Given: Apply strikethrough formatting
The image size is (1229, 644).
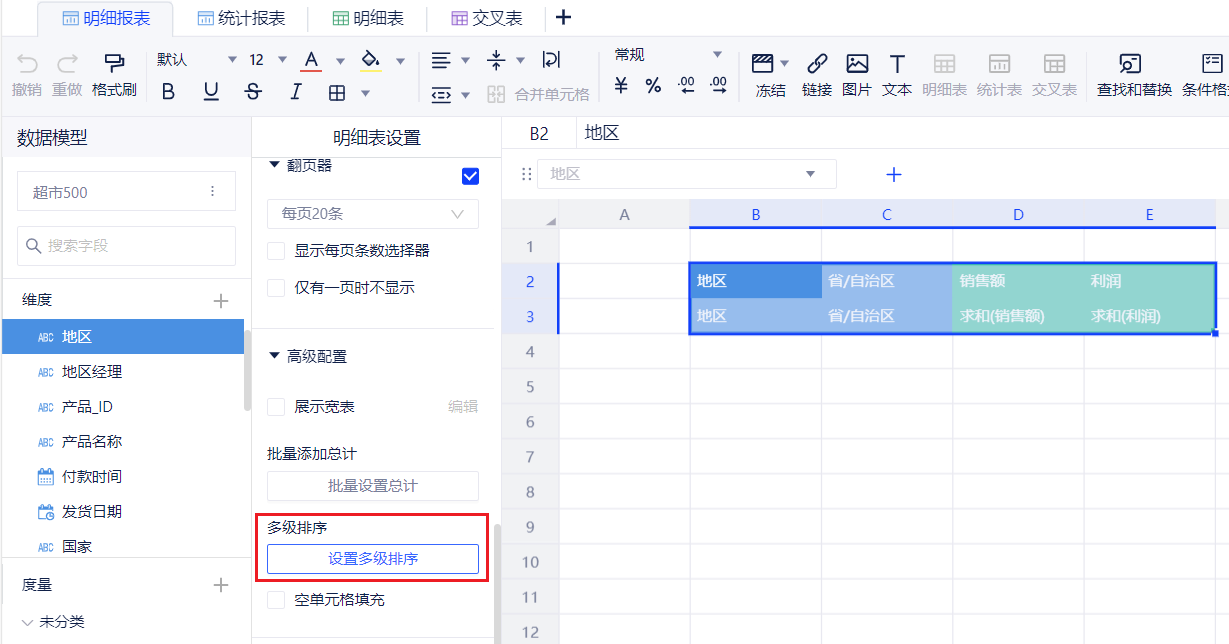Looking at the screenshot, I should pyautogui.click(x=253, y=92).
